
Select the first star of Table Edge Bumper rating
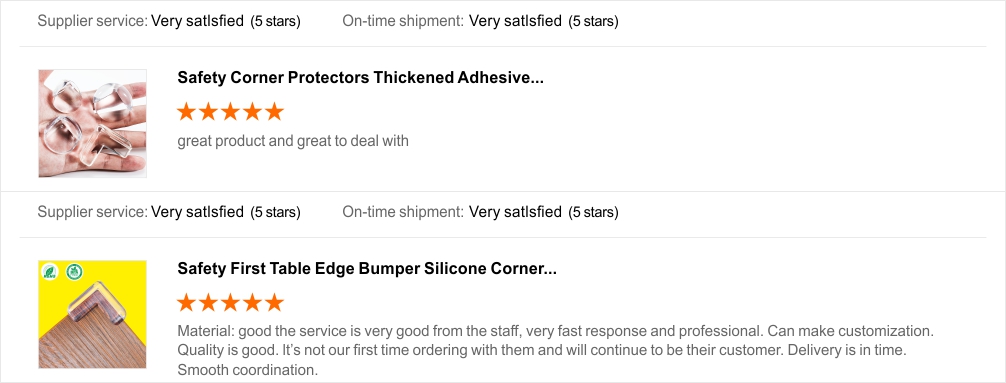186,302
